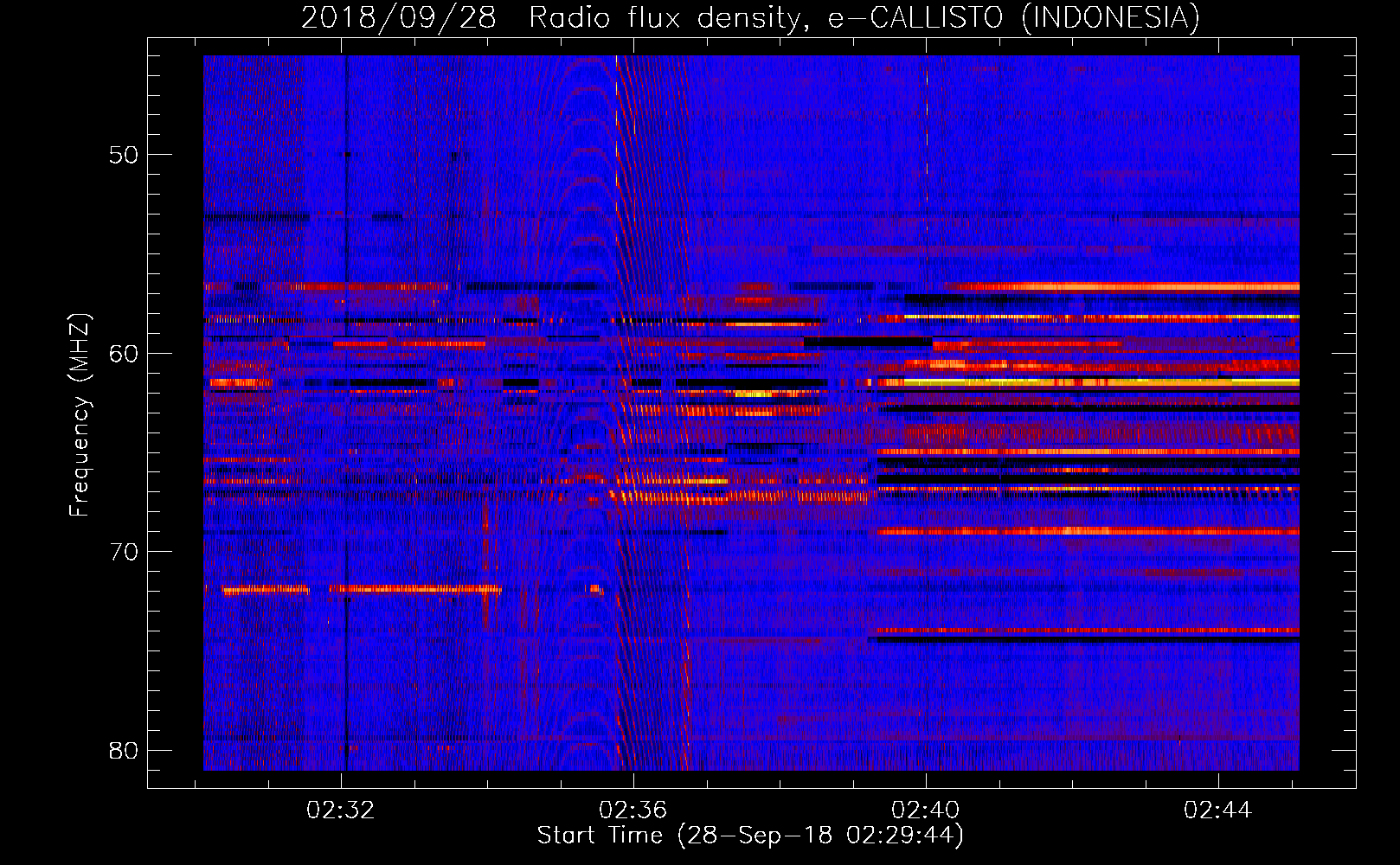Image resolution: width=1400 pixels, height=865 pixels.
Task: Click the '60' frequency tick label
Action: [x=124, y=354]
